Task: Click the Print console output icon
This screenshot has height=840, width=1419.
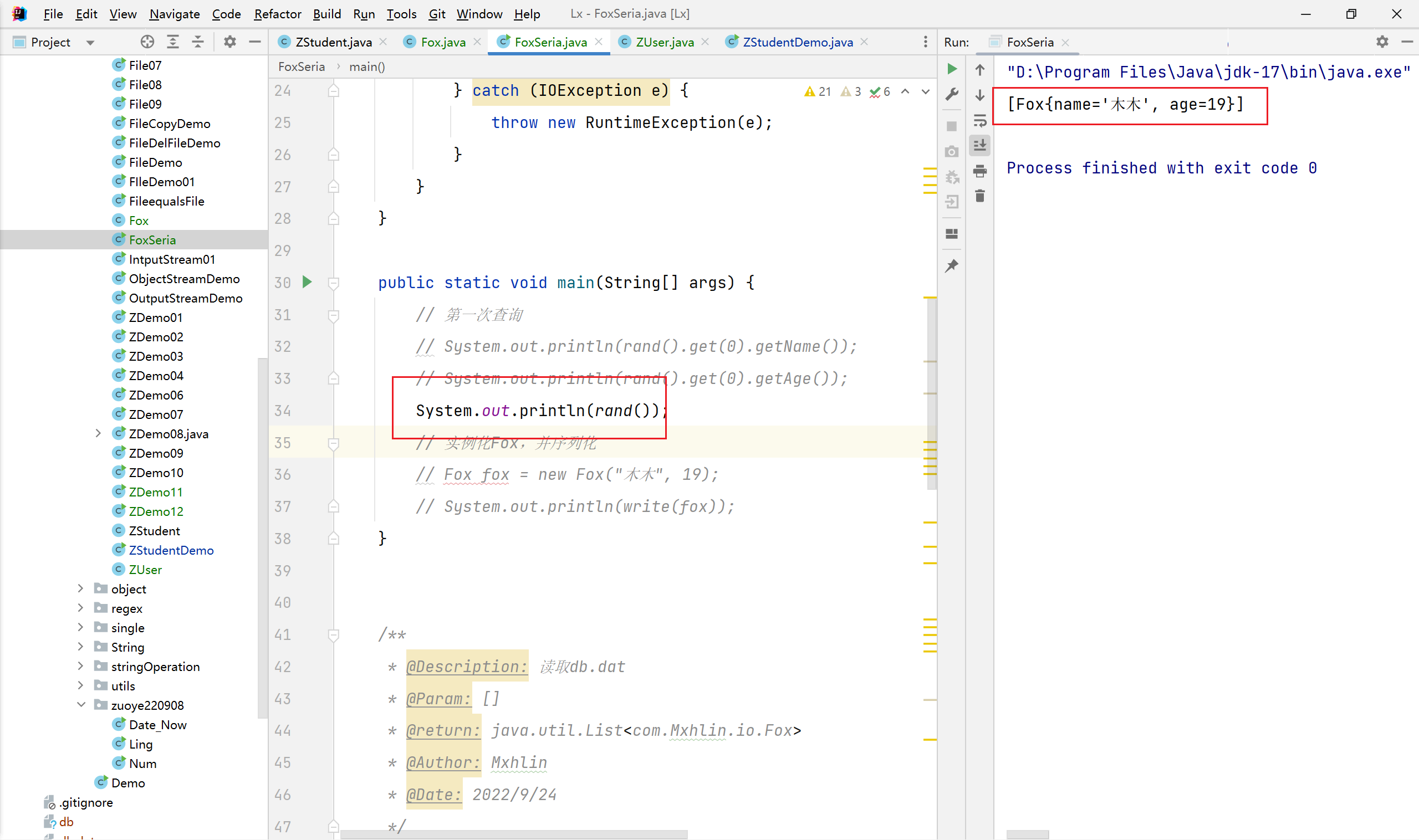Action: [x=979, y=171]
